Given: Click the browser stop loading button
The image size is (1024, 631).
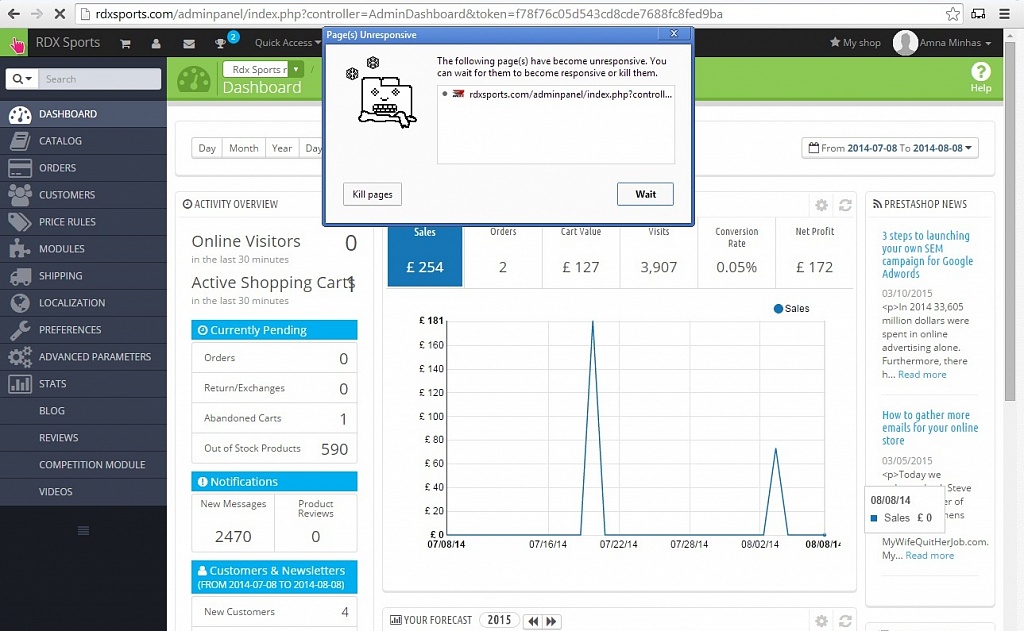Looking at the screenshot, I should point(58,13).
